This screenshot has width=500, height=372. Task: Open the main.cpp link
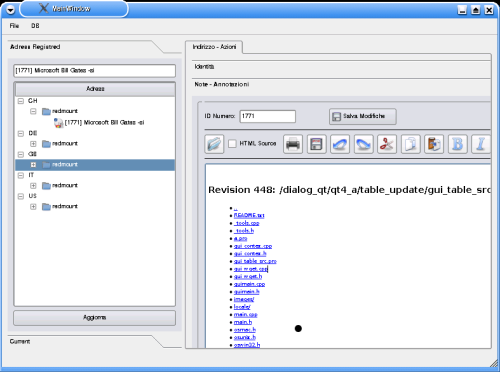point(246,314)
